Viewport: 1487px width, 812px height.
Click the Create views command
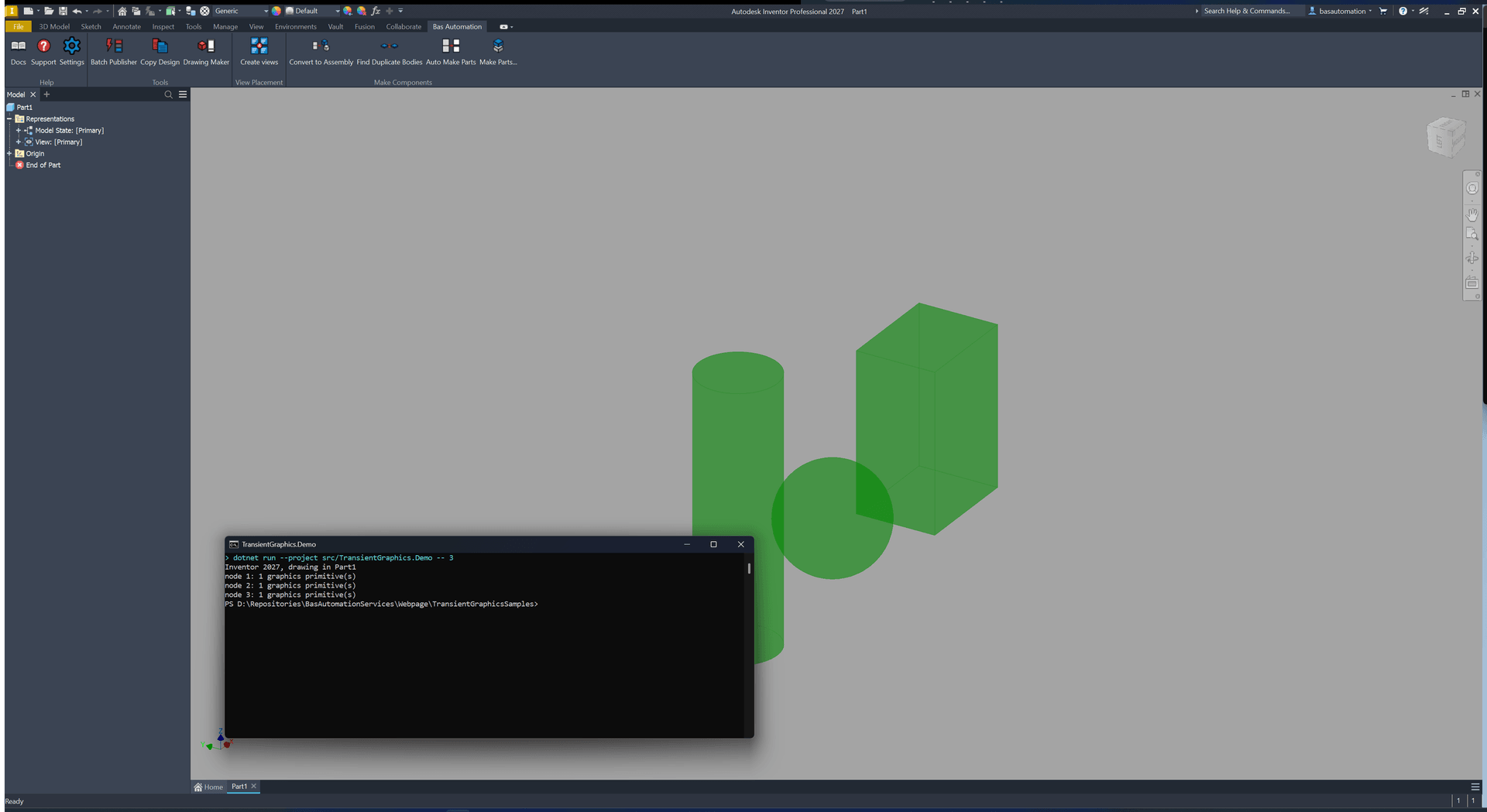coord(259,52)
